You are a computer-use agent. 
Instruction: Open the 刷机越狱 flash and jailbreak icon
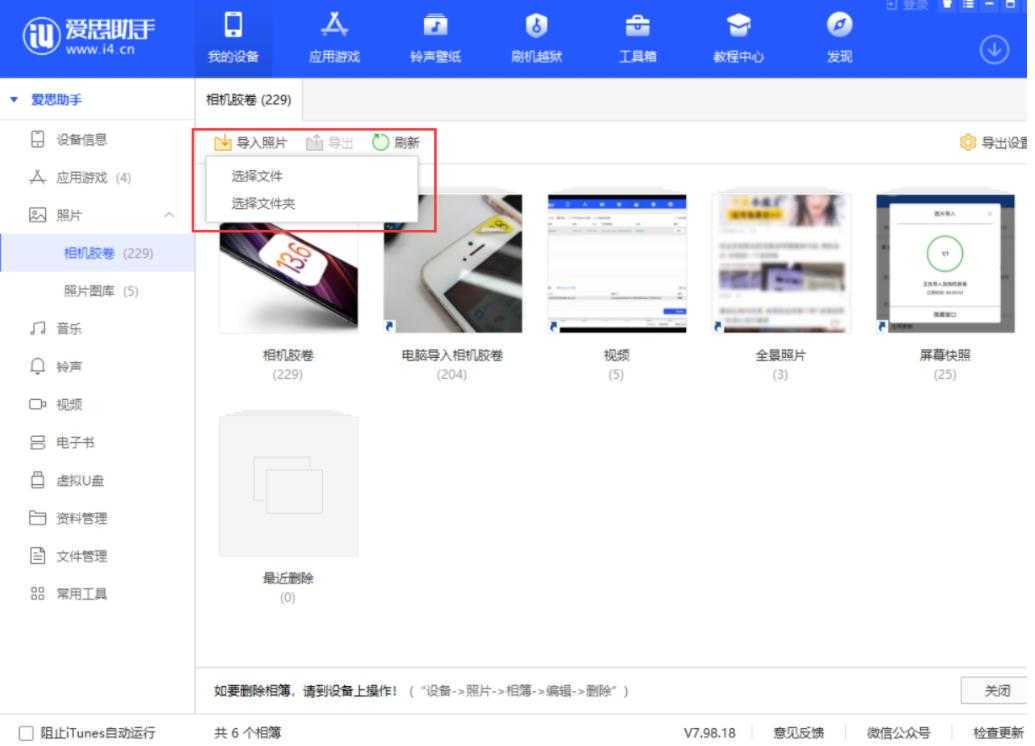536,26
